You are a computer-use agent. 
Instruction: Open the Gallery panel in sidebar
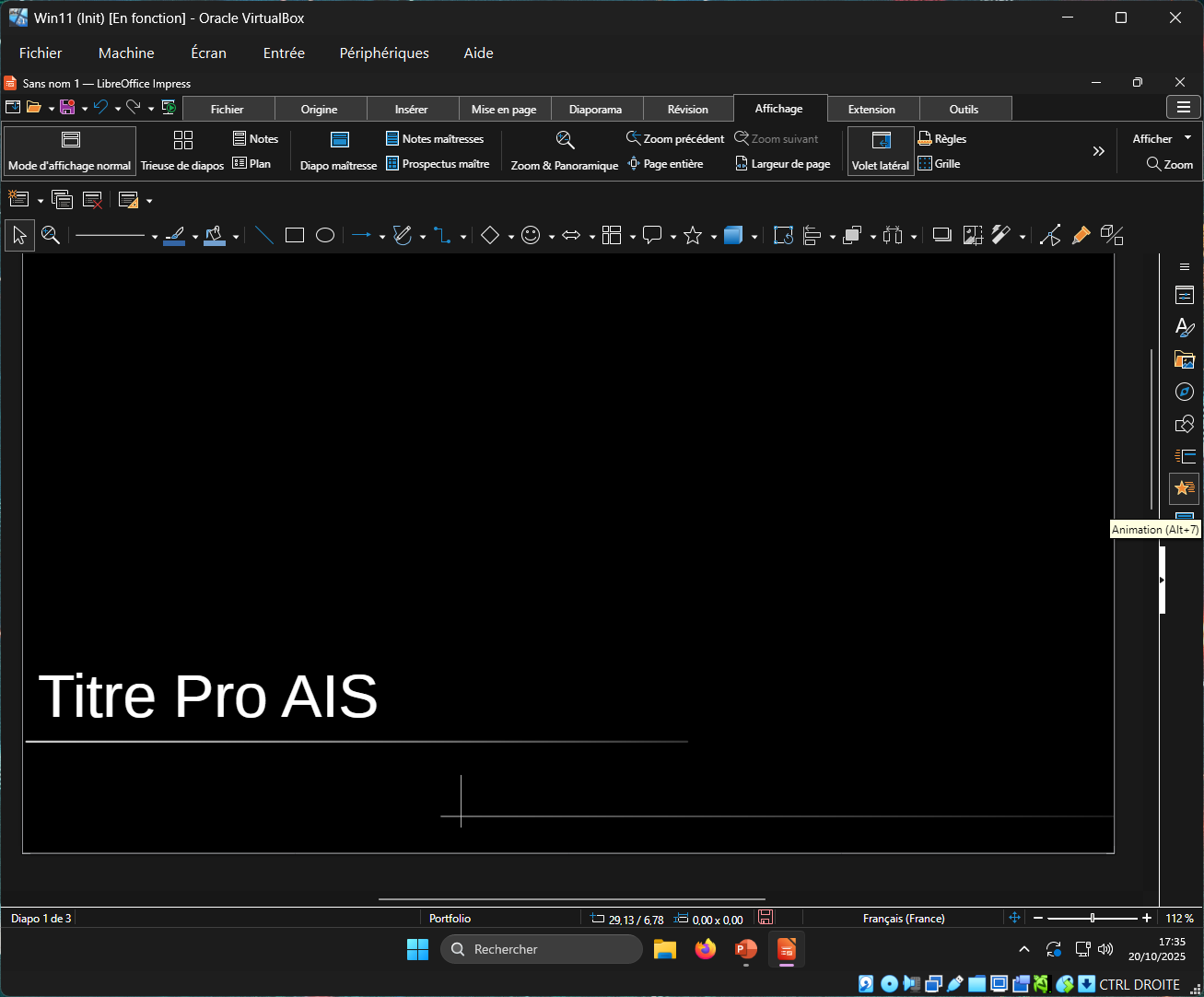point(1184,359)
